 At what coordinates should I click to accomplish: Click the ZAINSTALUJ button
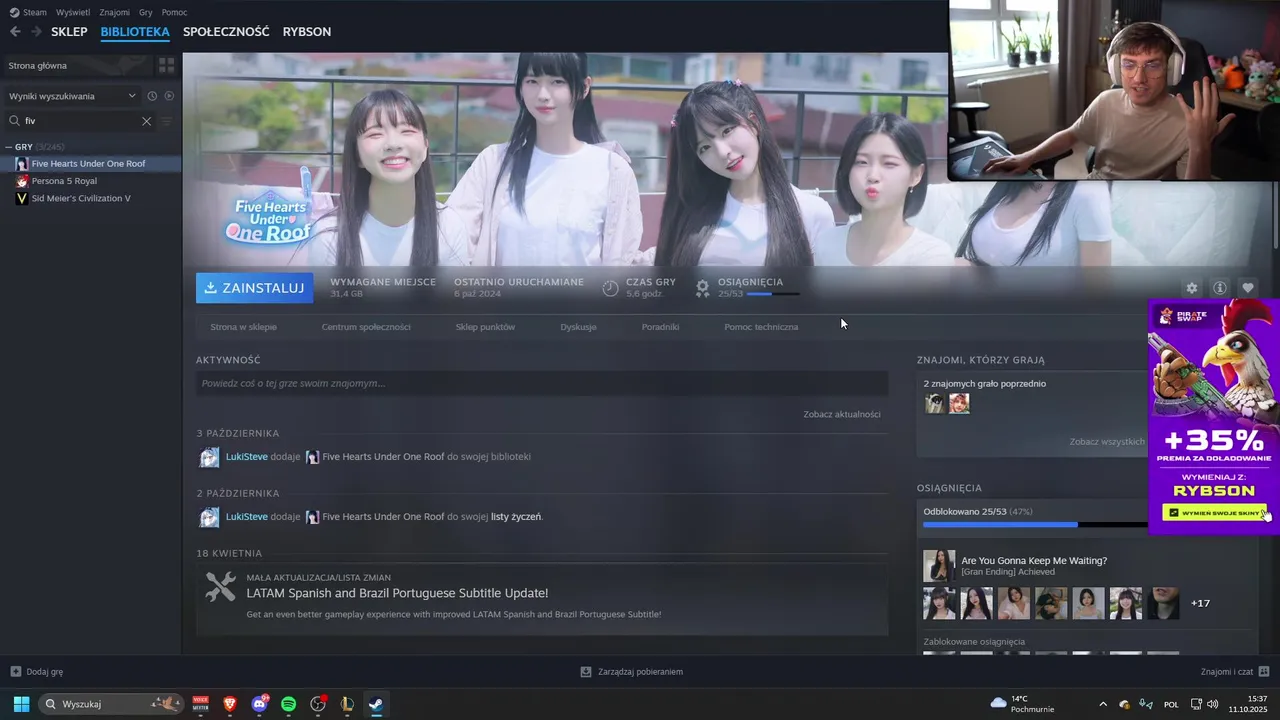254,288
